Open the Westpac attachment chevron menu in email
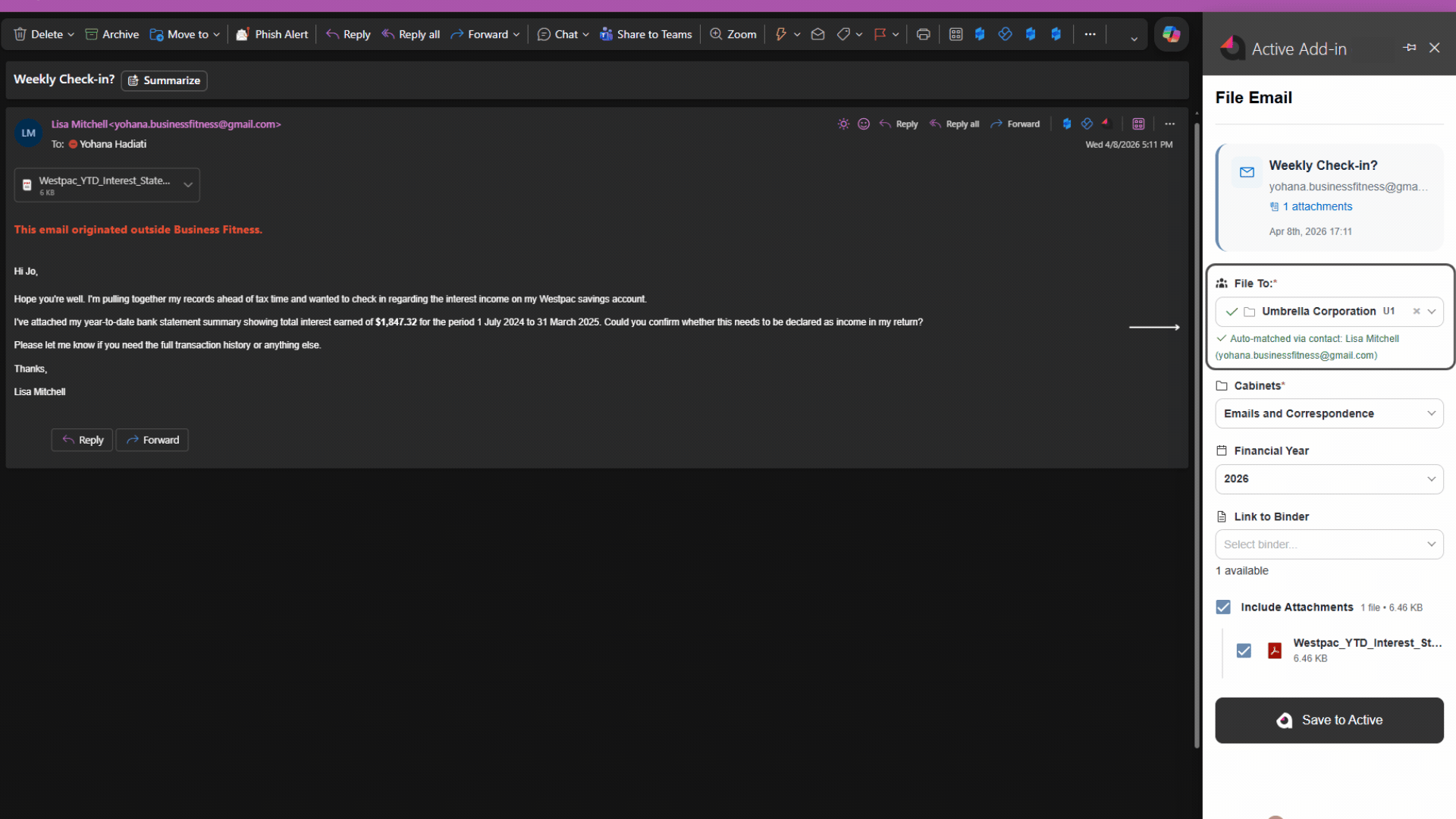 tap(188, 185)
